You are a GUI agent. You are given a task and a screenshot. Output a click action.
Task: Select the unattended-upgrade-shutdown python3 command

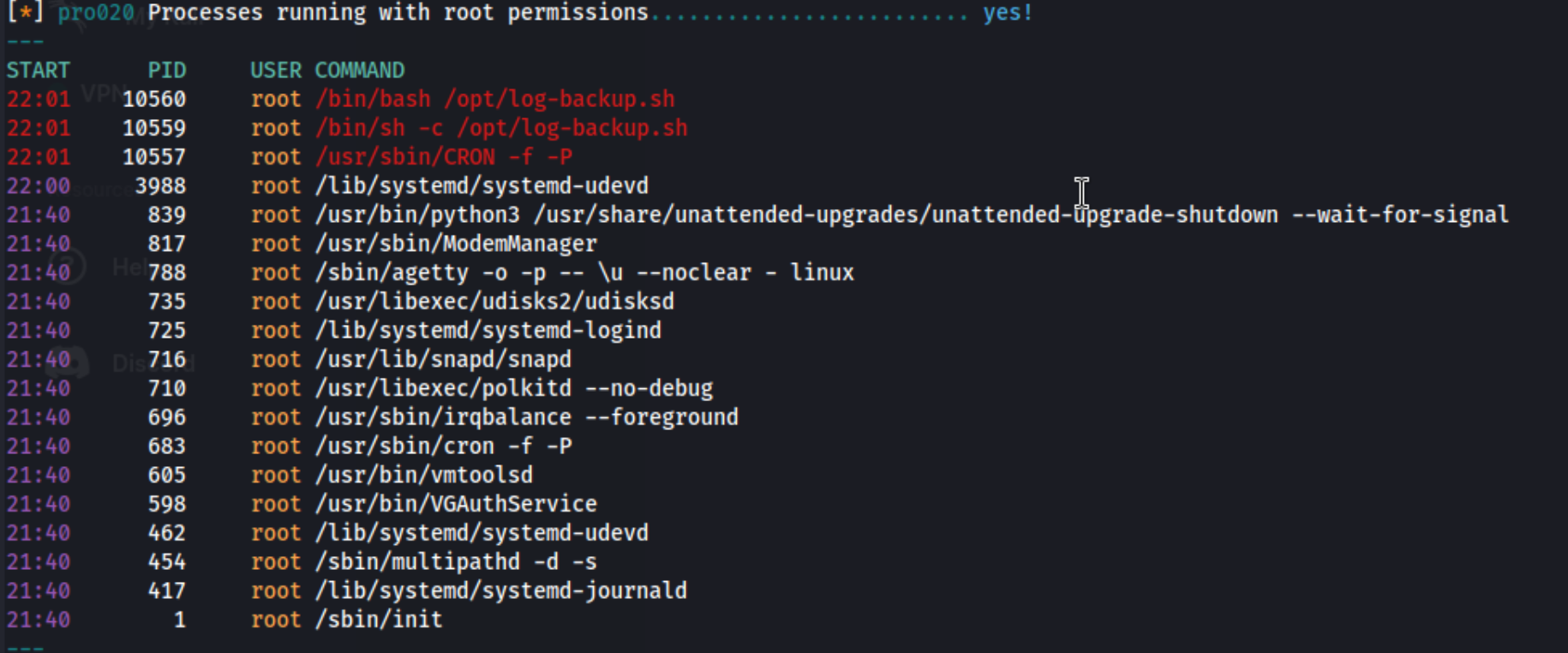click(912, 215)
